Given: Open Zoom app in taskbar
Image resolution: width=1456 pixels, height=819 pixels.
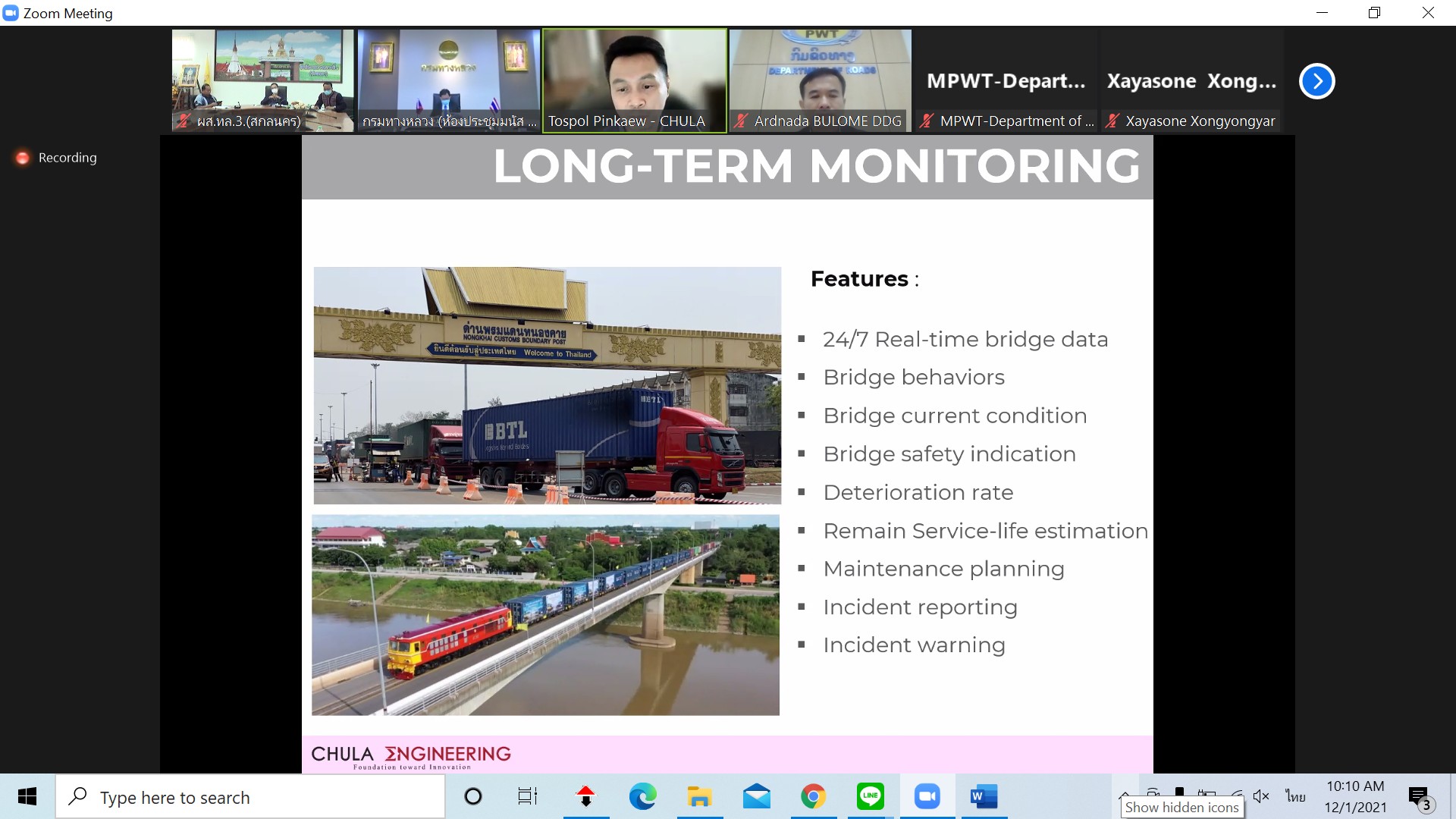Looking at the screenshot, I should click(927, 796).
